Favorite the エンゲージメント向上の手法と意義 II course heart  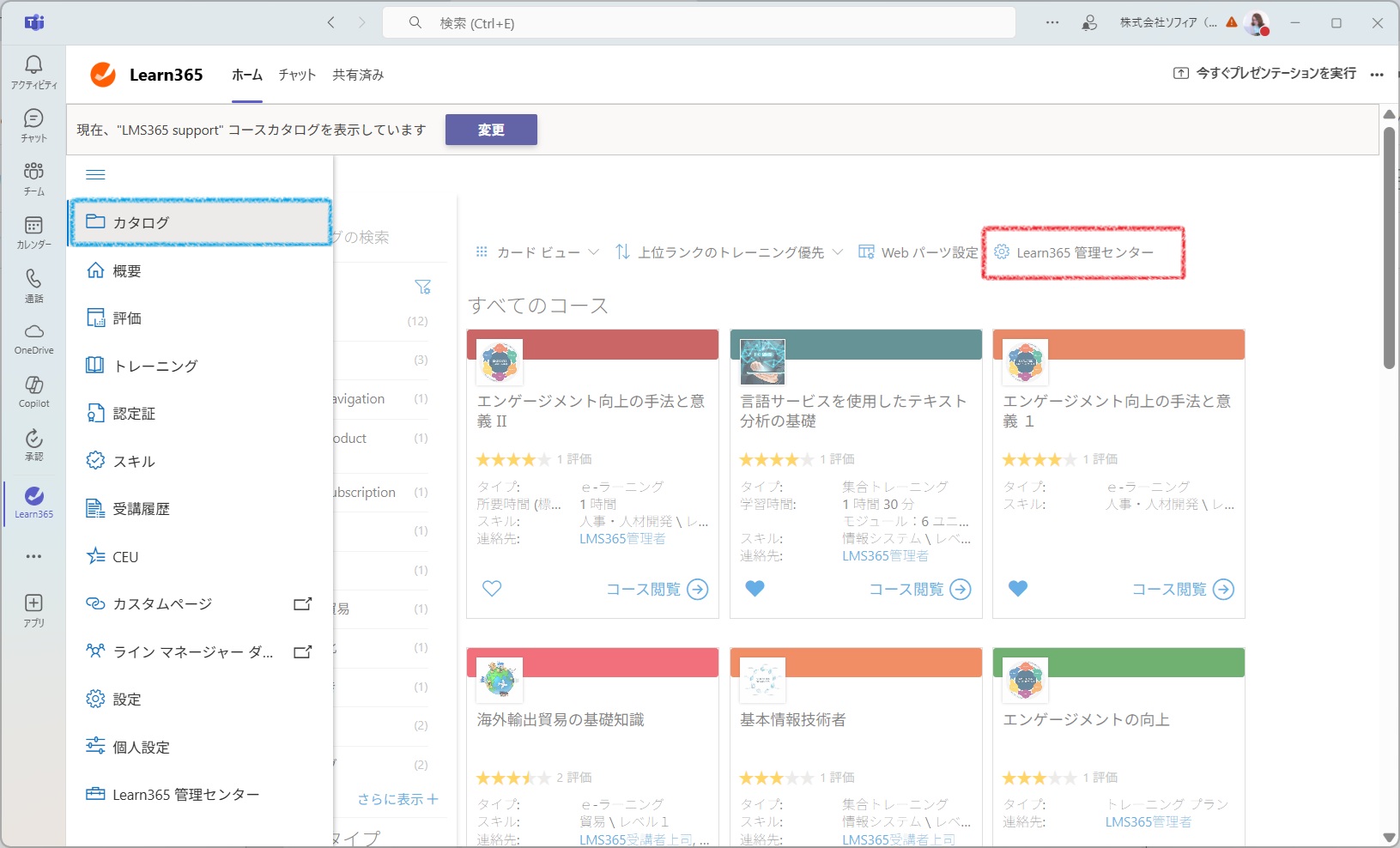click(492, 589)
